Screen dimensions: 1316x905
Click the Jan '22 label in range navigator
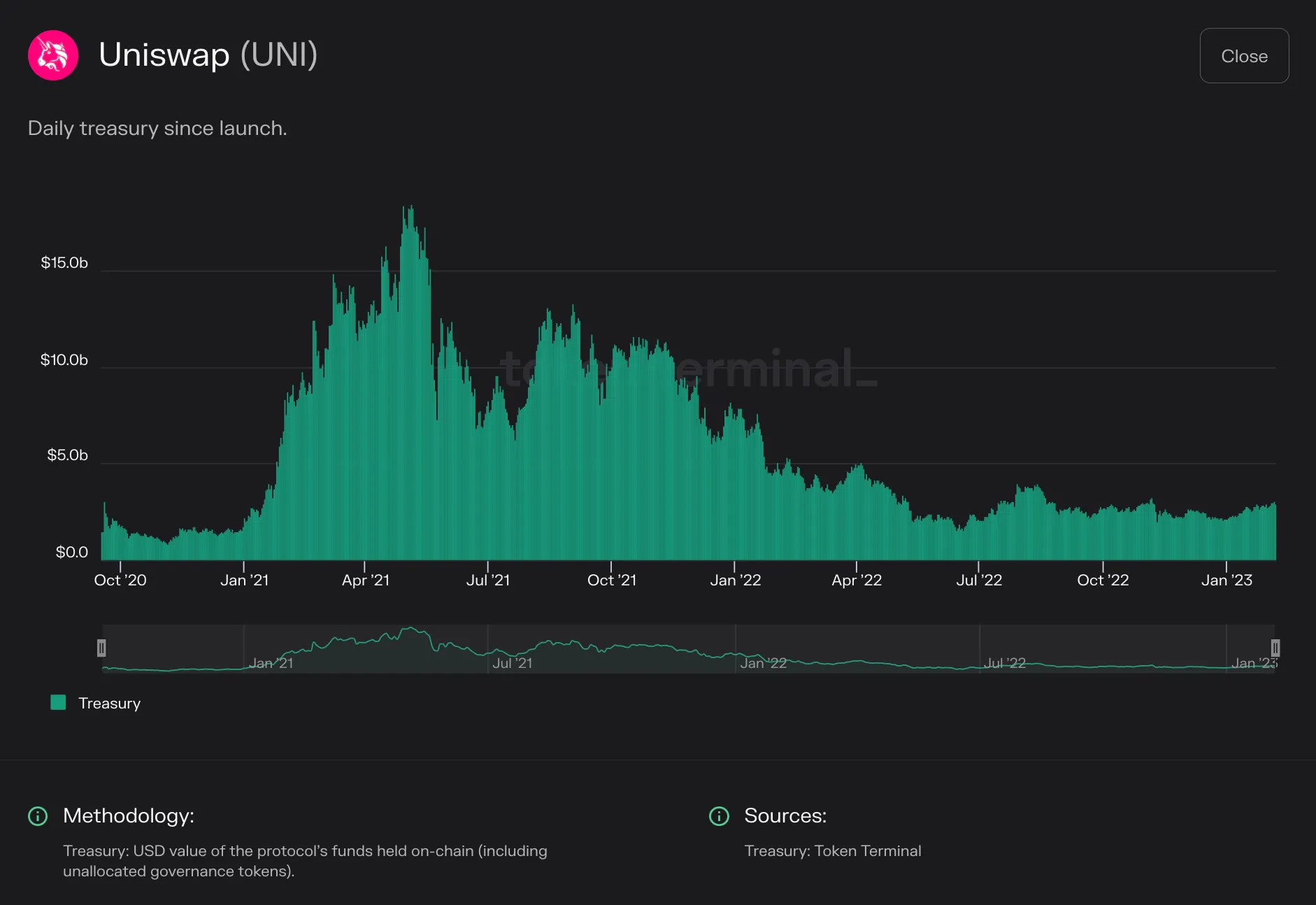[764, 662]
